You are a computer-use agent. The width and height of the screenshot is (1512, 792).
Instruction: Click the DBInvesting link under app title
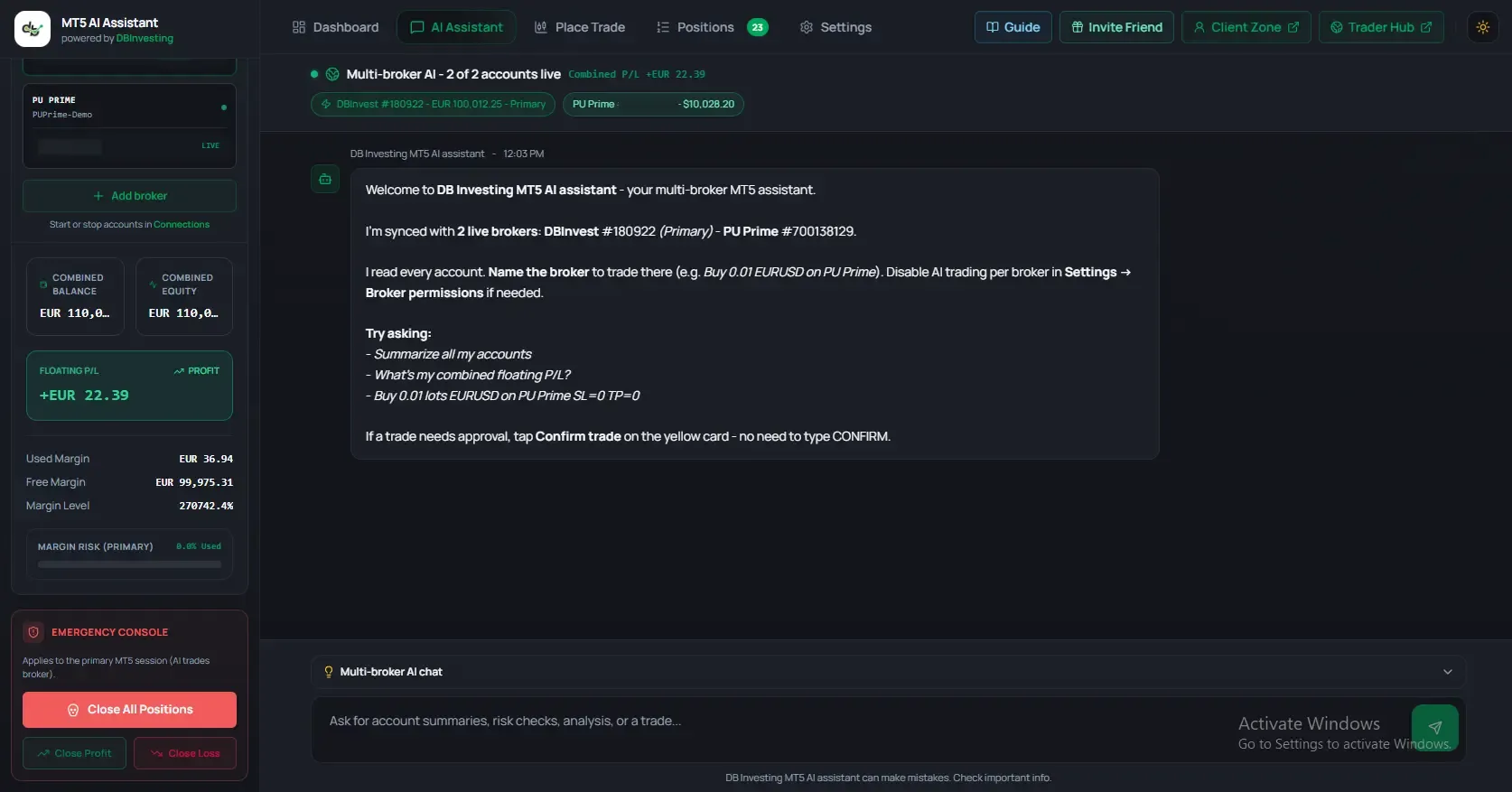pos(145,39)
